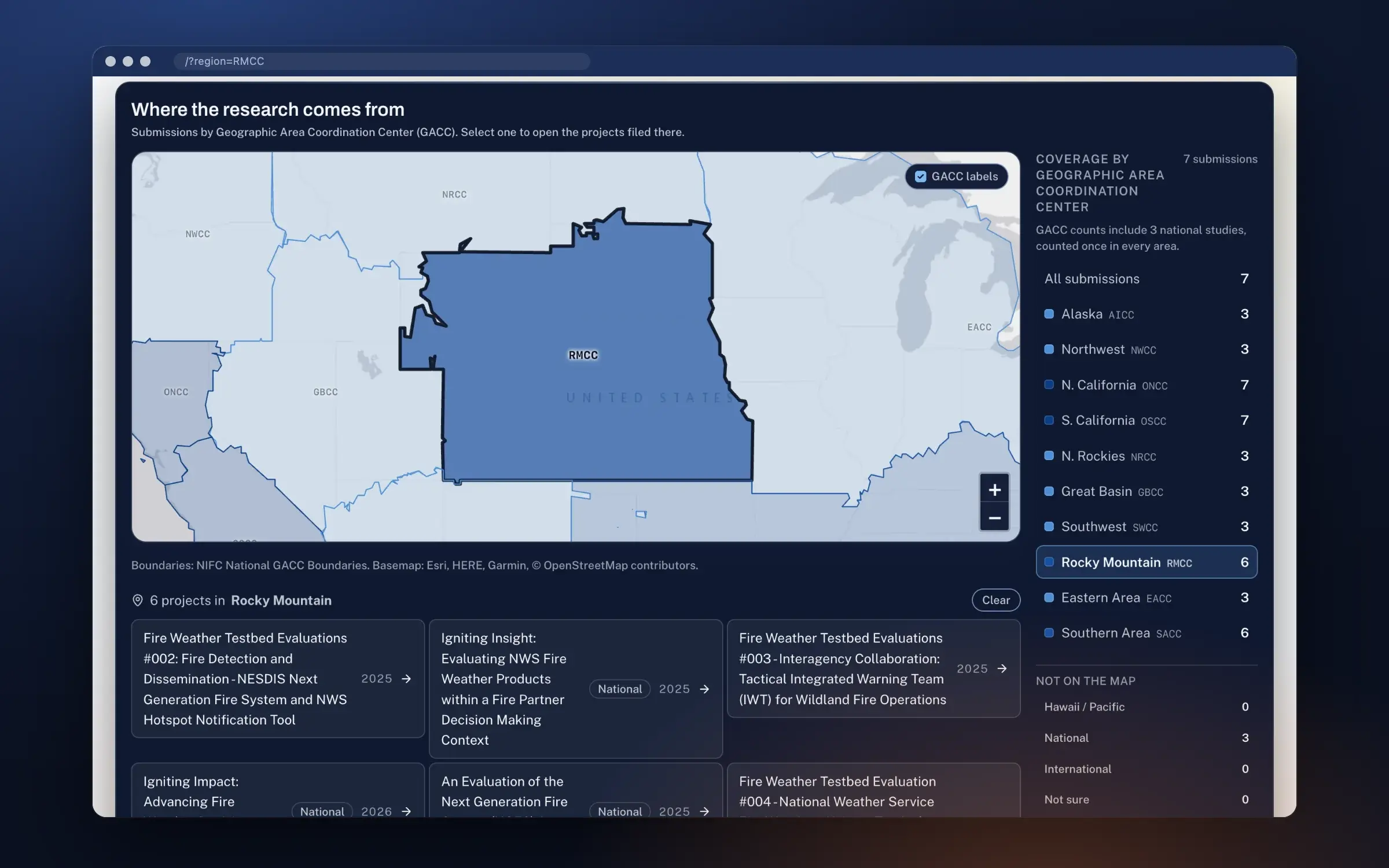1389x868 pixels.
Task: Click the Not sure entry
Action: 1146,800
